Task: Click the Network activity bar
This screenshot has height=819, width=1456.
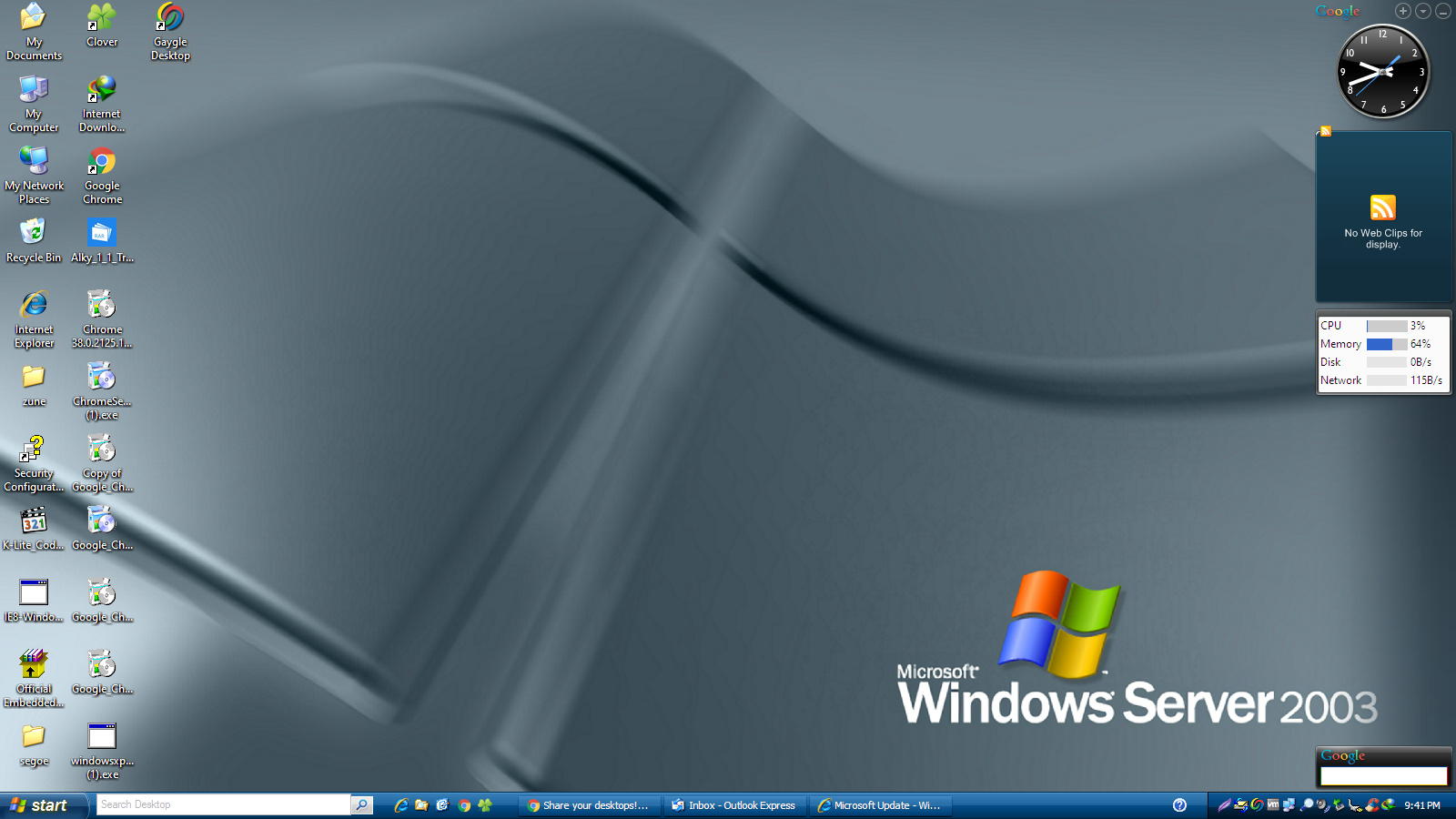Action: pos(1387,380)
